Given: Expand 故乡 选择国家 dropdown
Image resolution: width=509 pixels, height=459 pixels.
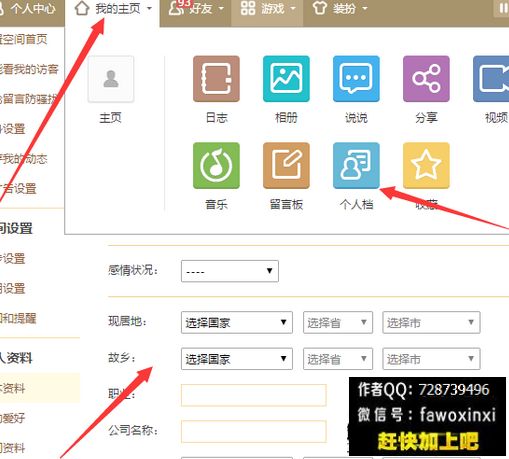Looking at the screenshot, I should pos(237,359).
